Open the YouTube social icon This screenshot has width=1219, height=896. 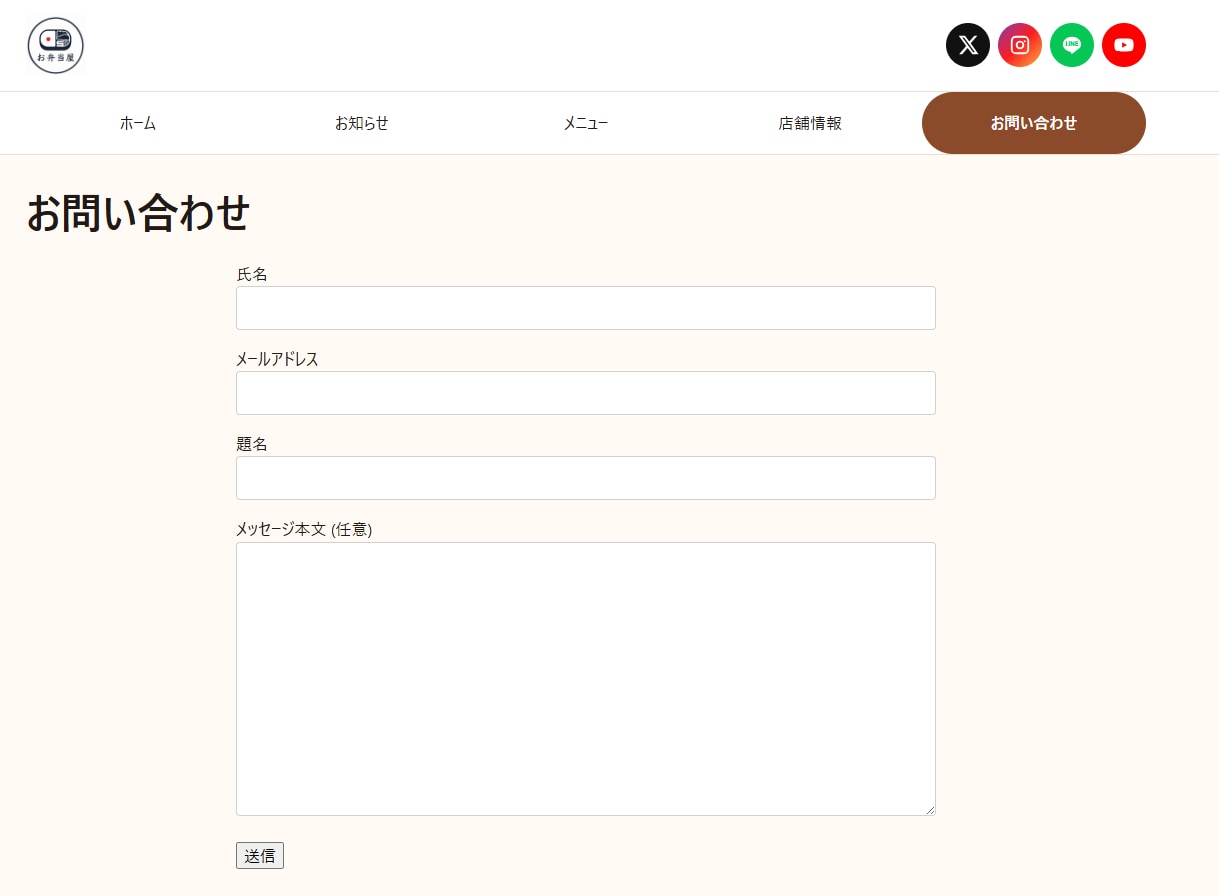[x=1124, y=45]
